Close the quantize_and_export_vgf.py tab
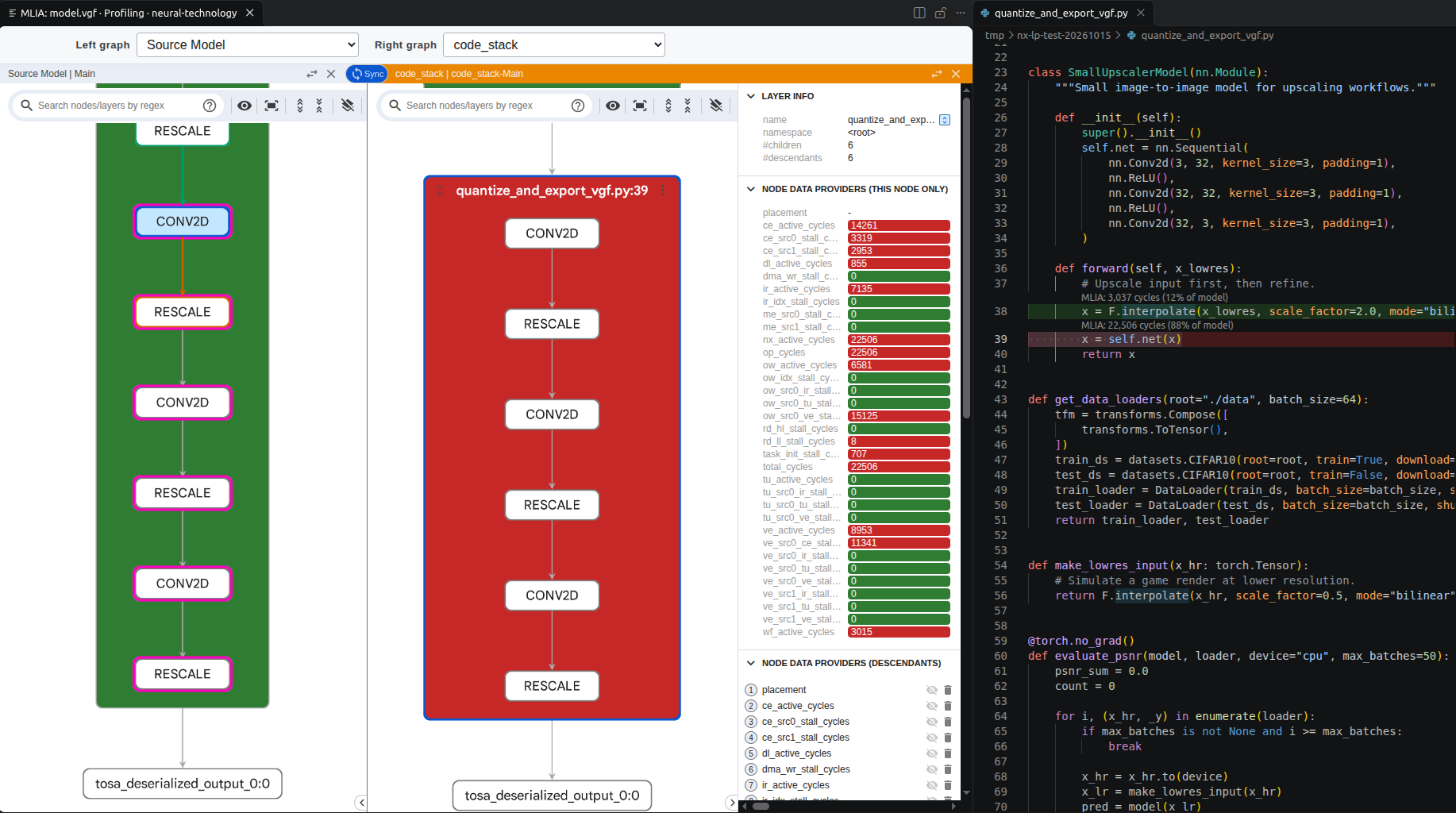Screen dimensions: 1456x813 tap(1141, 13)
